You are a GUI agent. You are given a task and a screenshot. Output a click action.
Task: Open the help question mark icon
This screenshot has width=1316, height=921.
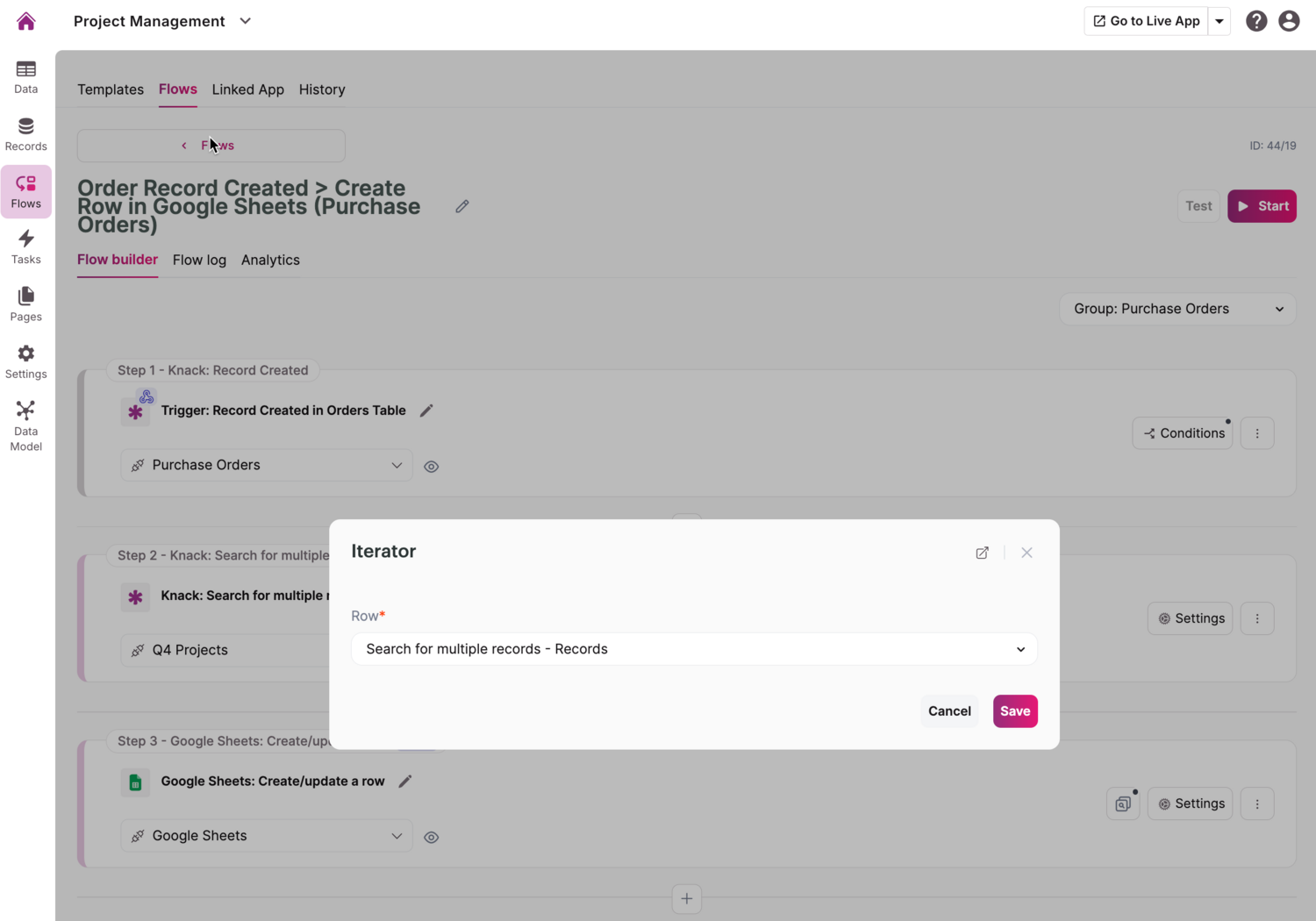1256,21
